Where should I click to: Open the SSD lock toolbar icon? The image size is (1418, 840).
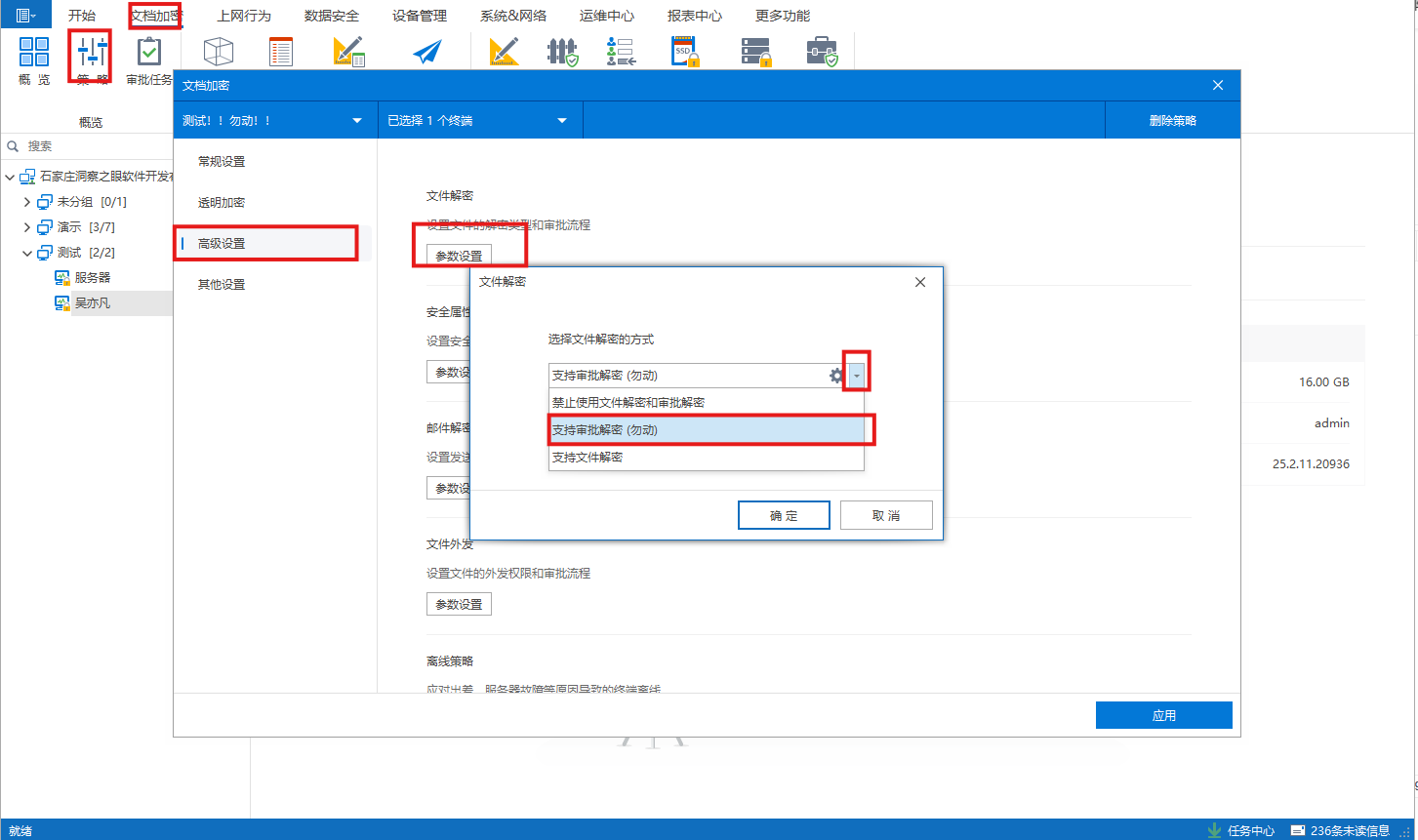[684, 51]
